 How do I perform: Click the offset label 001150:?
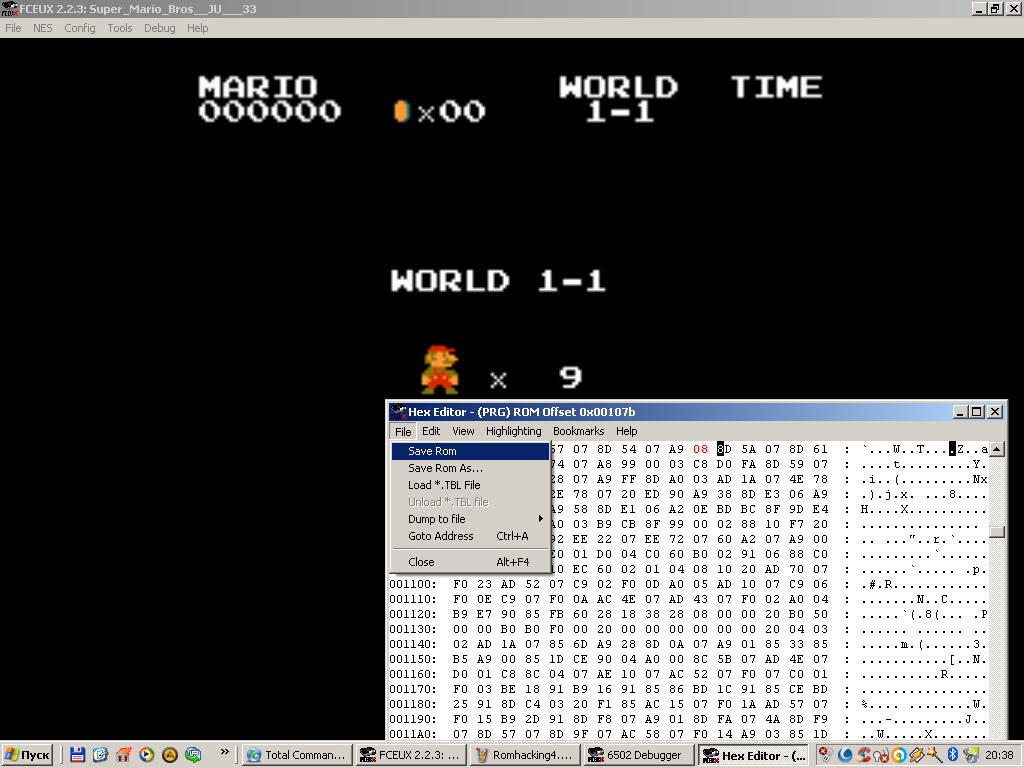tap(413, 660)
